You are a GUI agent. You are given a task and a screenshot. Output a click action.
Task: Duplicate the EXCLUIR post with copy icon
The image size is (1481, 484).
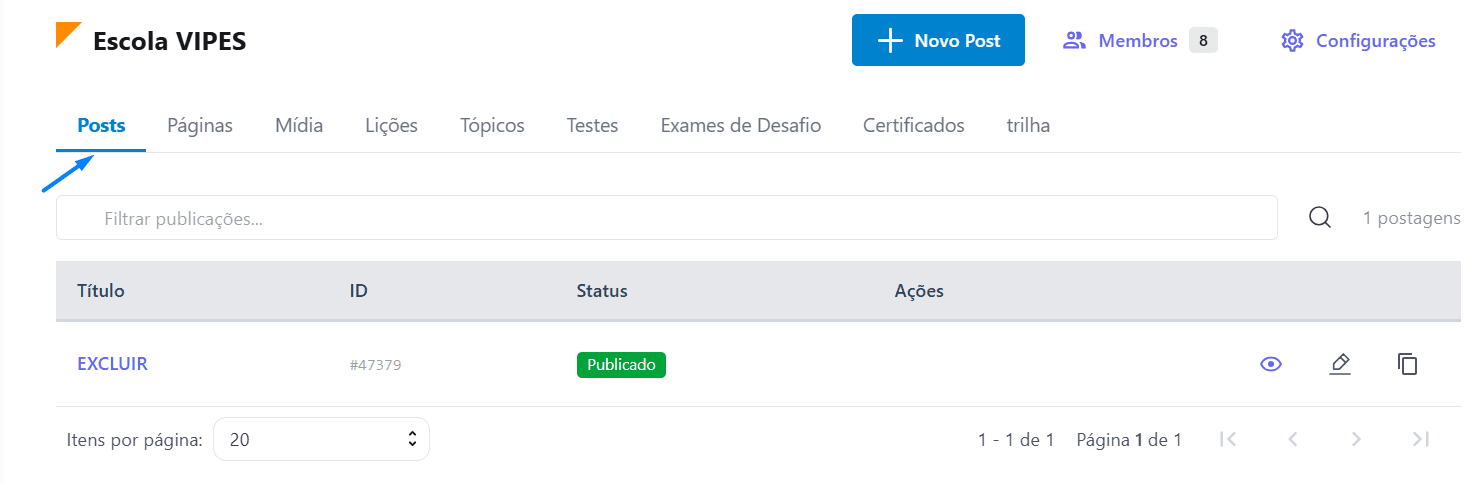[x=1408, y=364]
